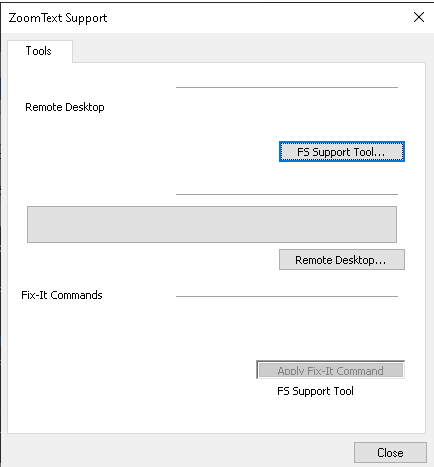Screen dimensions: 434x467
Task: Click the ZoomText Support title bar text
Action: click(58, 18)
